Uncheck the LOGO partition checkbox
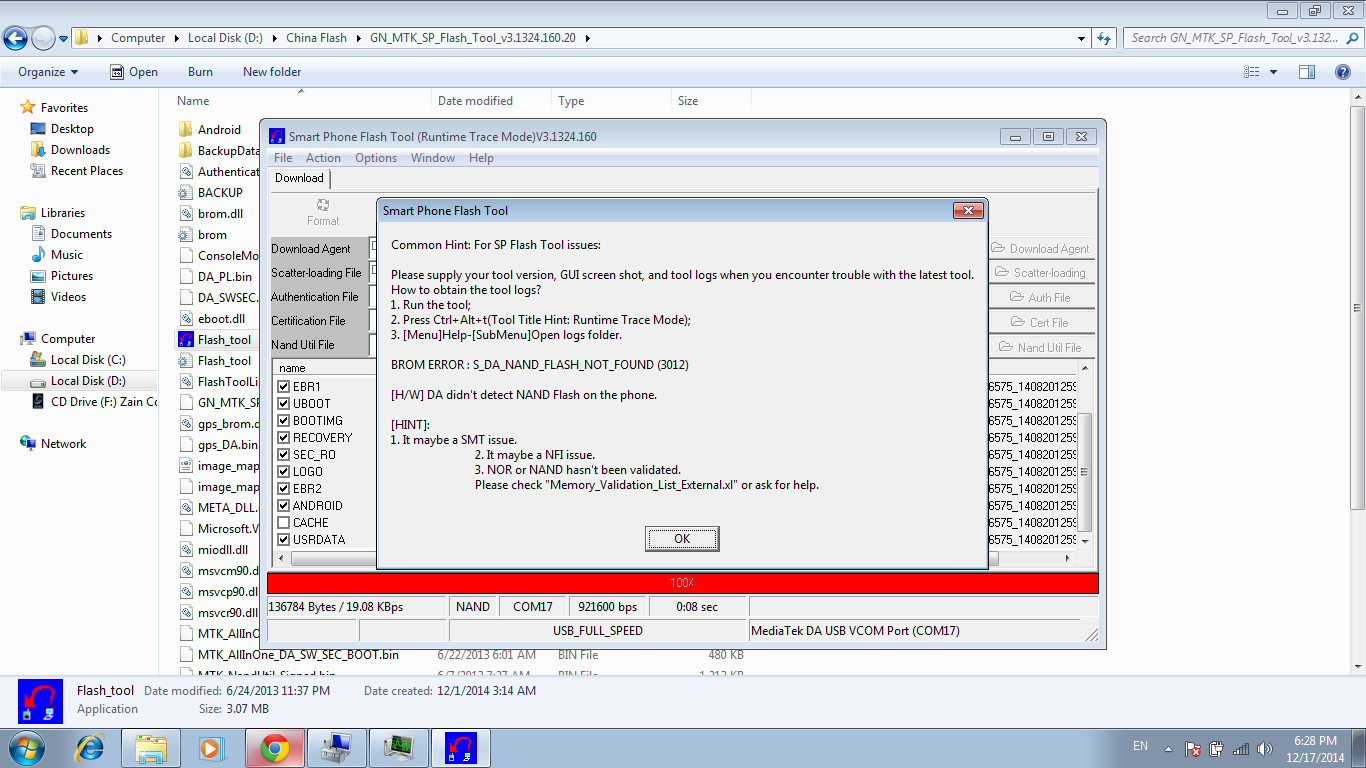Image resolution: width=1366 pixels, height=768 pixels. [x=284, y=471]
